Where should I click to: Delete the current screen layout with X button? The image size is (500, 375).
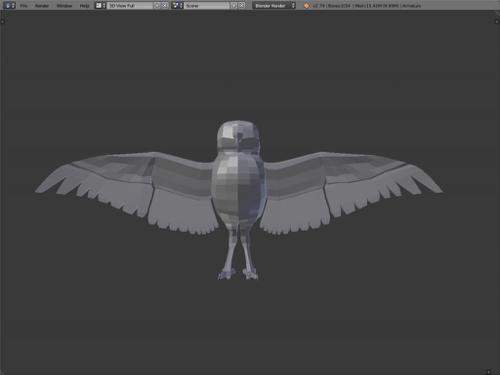164,6
